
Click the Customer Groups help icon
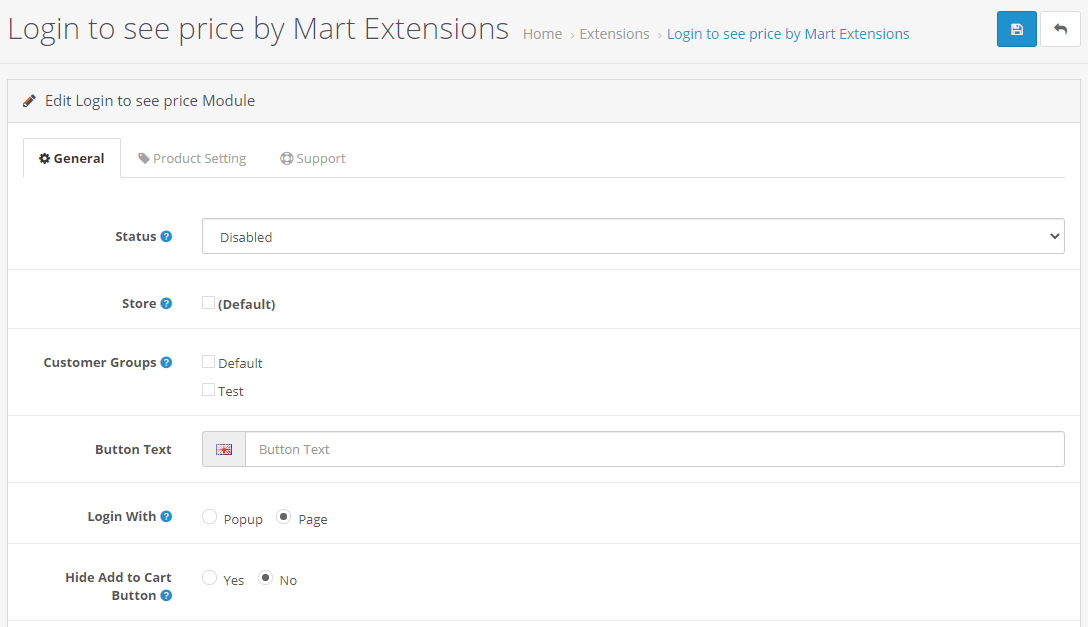tap(166, 362)
